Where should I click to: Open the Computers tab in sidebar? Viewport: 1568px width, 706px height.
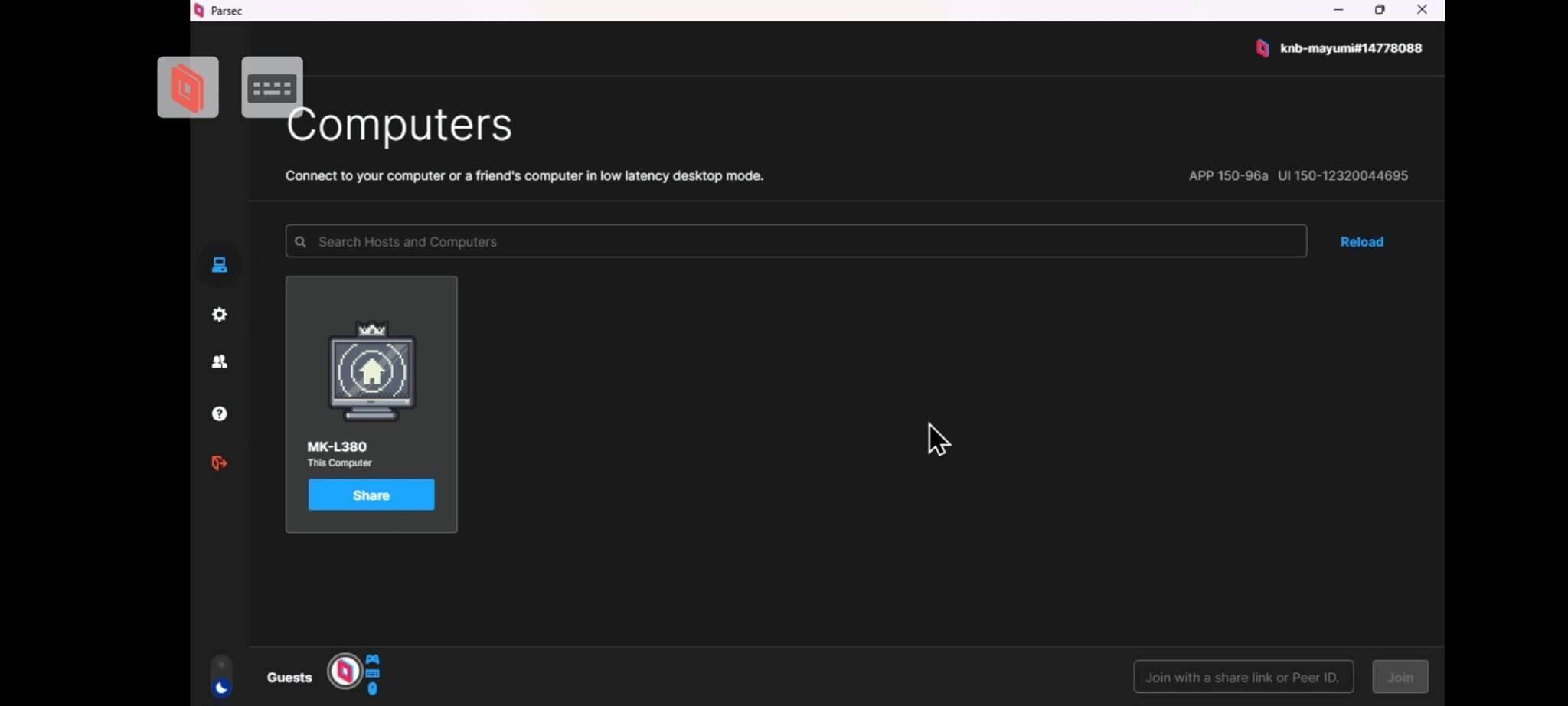coord(220,265)
